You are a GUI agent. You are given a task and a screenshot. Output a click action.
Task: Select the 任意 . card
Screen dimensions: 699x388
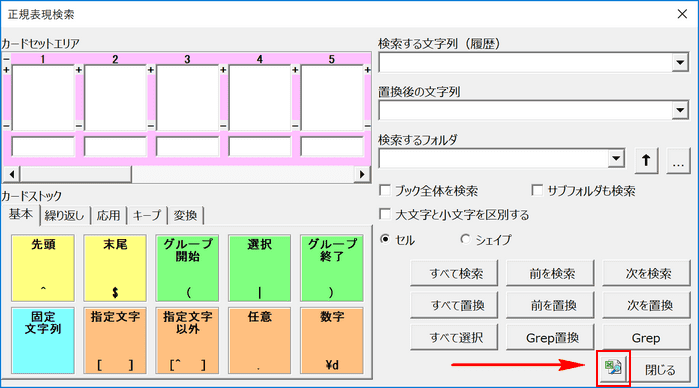[259, 340]
